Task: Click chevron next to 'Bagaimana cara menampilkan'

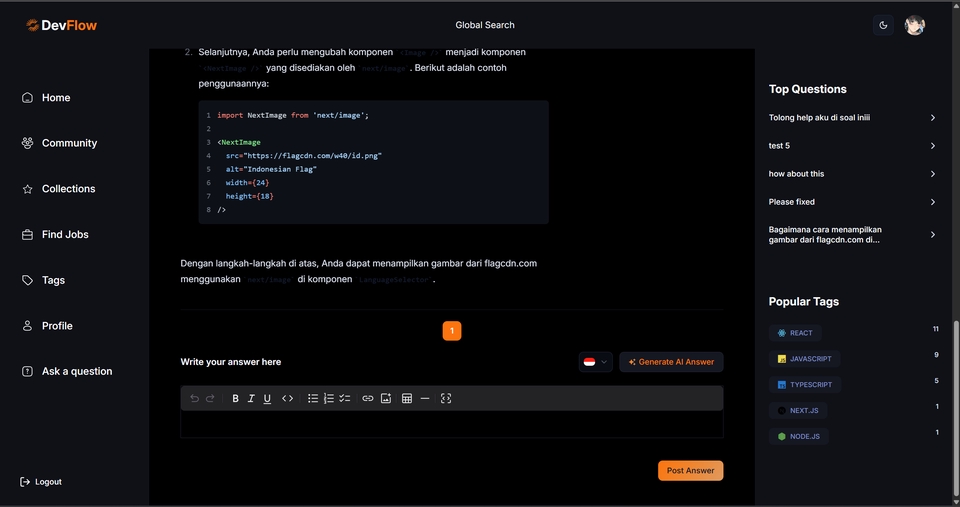Action: tap(932, 235)
